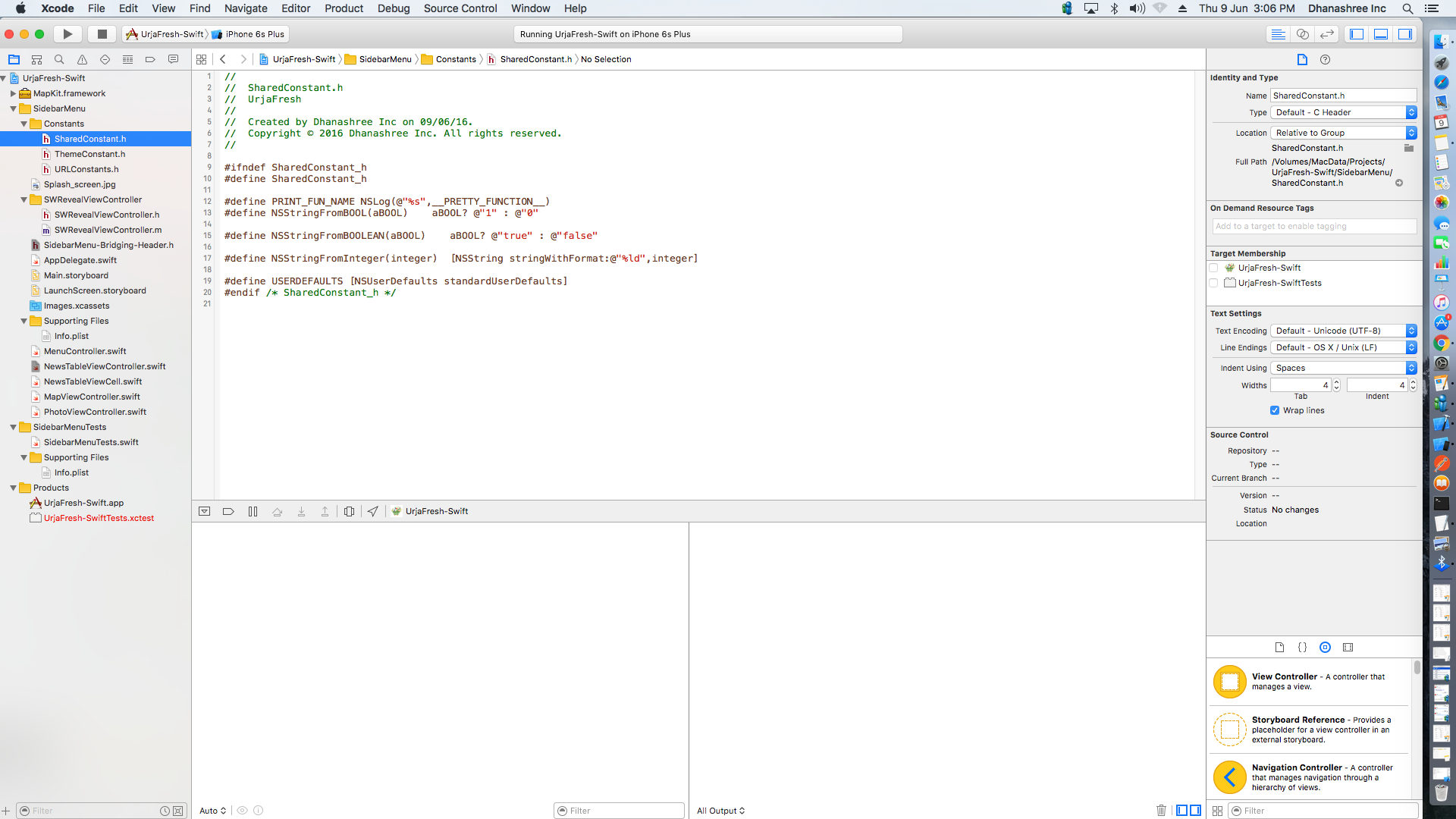The image size is (1456, 819).
Task: Show the Object library
Action: [x=1325, y=648]
